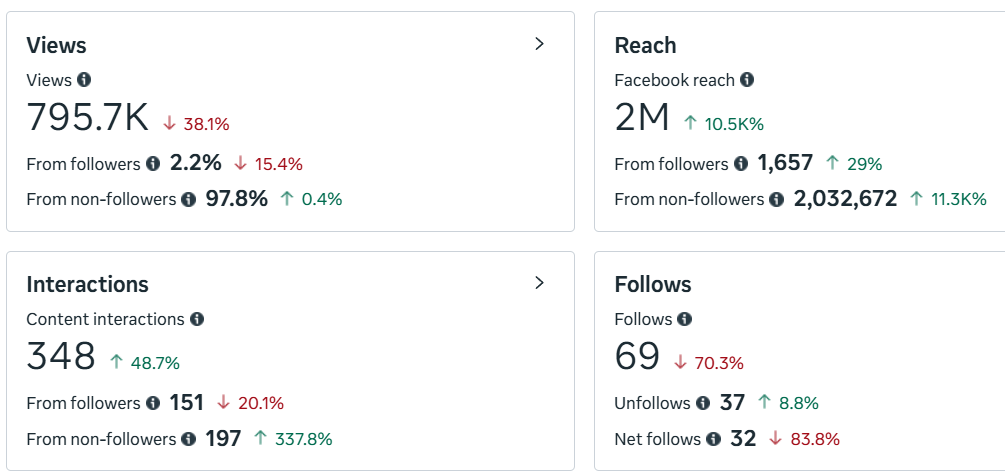Select the Follows card heading
This screenshot has height=474, width=1005.
(x=653, y=284)
